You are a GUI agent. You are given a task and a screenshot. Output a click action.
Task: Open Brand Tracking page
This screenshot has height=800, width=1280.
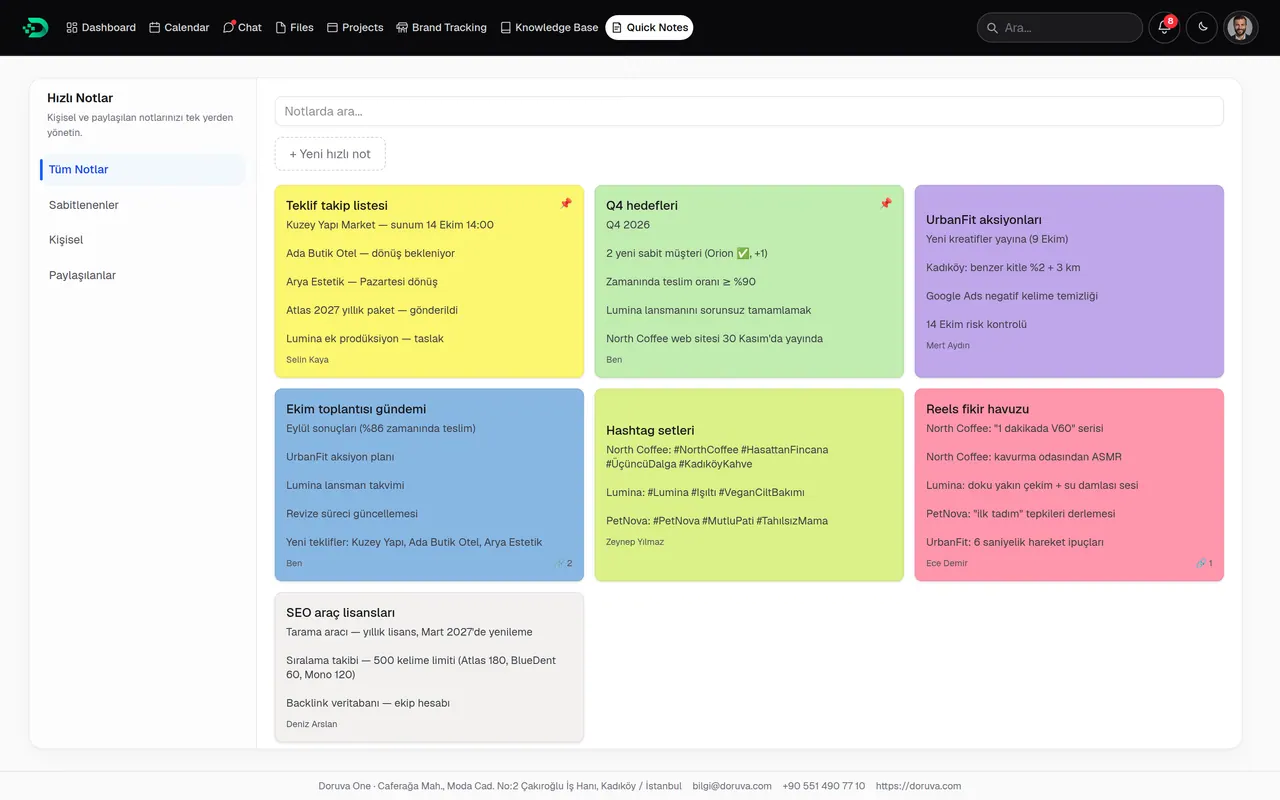coord(441,28)
